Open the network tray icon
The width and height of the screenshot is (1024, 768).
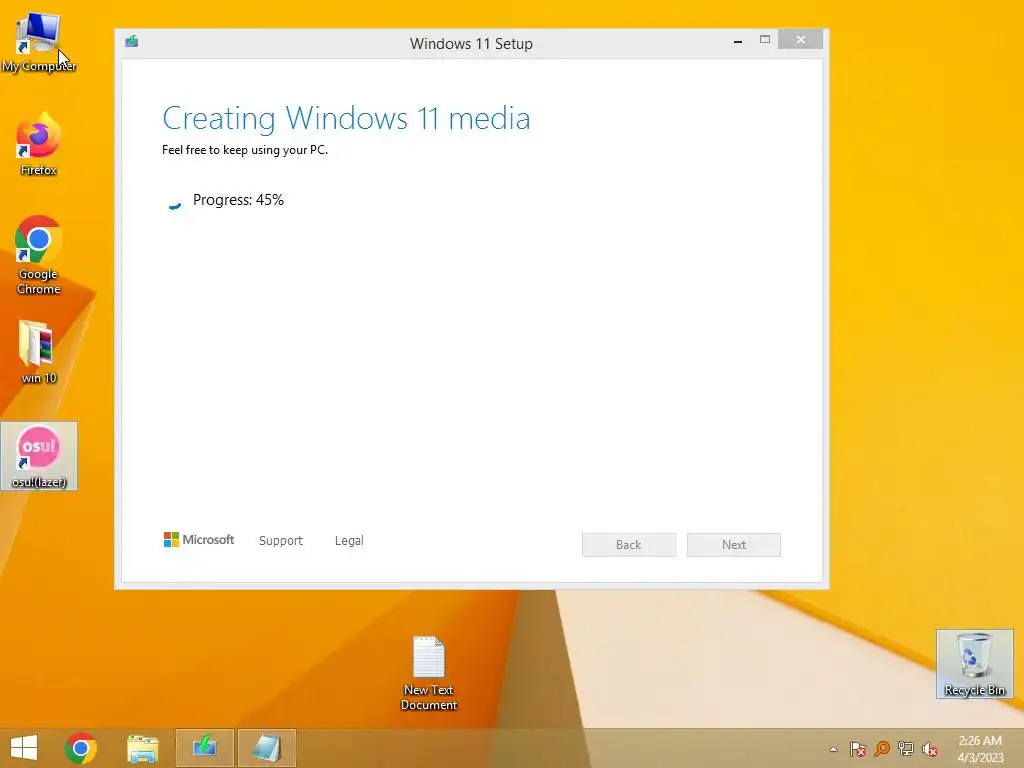(x=906, y=749)
